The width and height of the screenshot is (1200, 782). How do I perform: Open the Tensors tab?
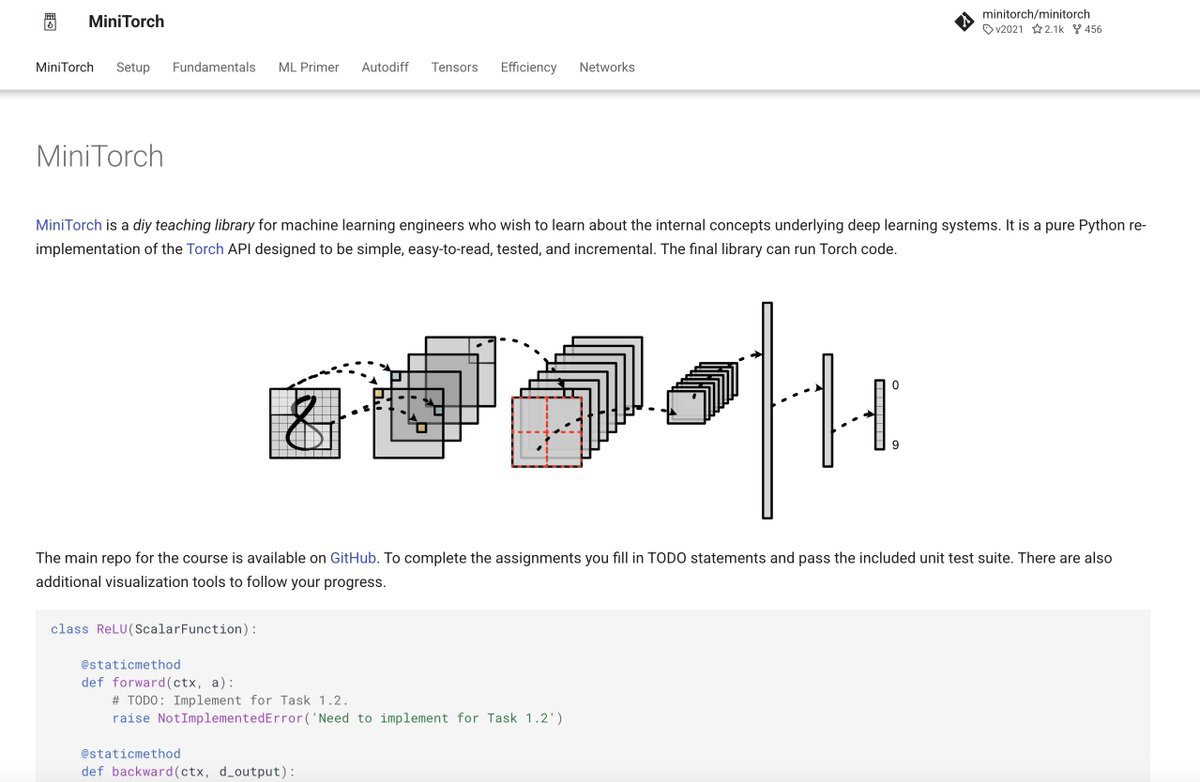(x=455, y=67)
